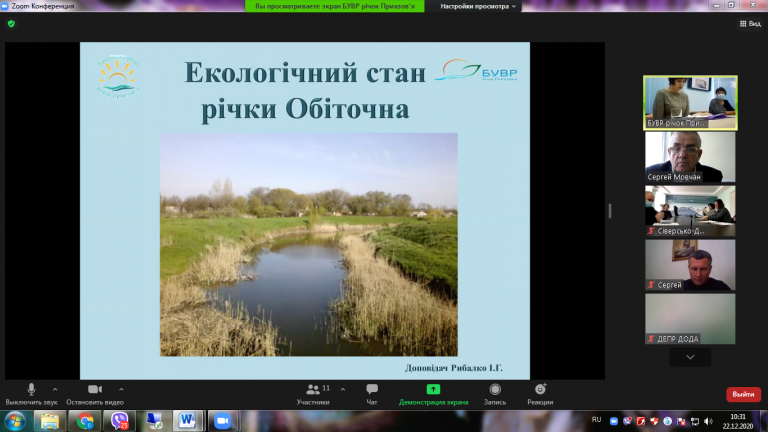
Task: Click the Viber system tray icon
Action: pos(627,421)
